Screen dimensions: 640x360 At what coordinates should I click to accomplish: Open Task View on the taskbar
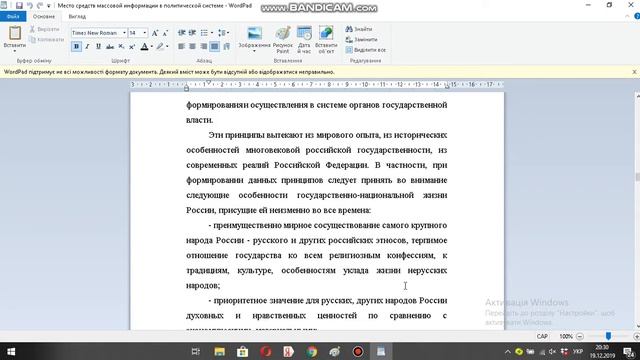(196, 351)
